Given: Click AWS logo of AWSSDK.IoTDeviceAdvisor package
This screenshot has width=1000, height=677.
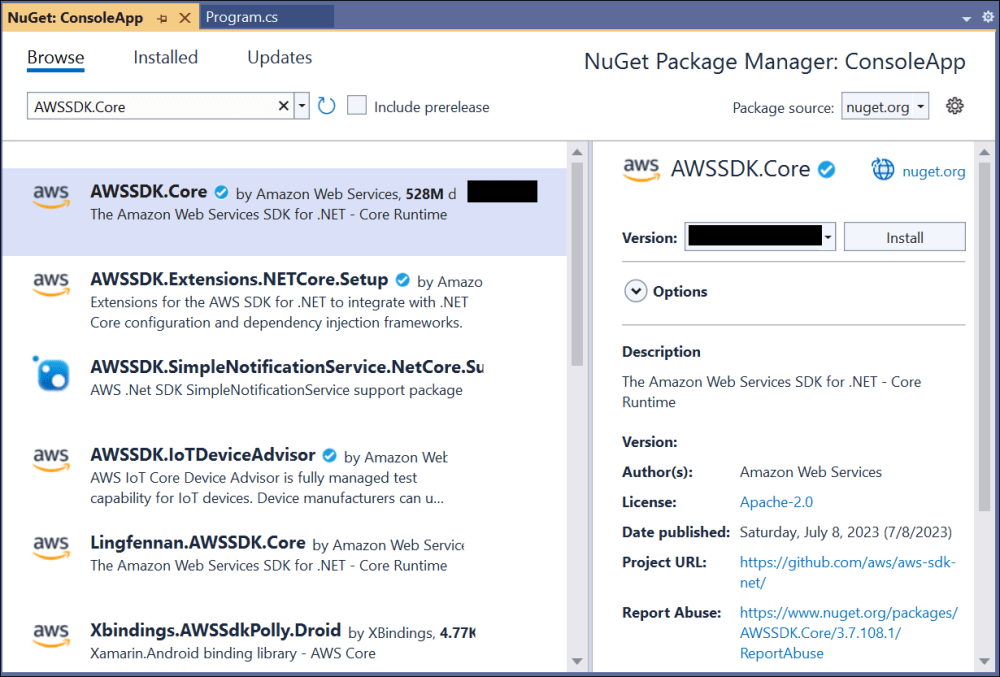Looking at the screenshot, I should [51, 460].
